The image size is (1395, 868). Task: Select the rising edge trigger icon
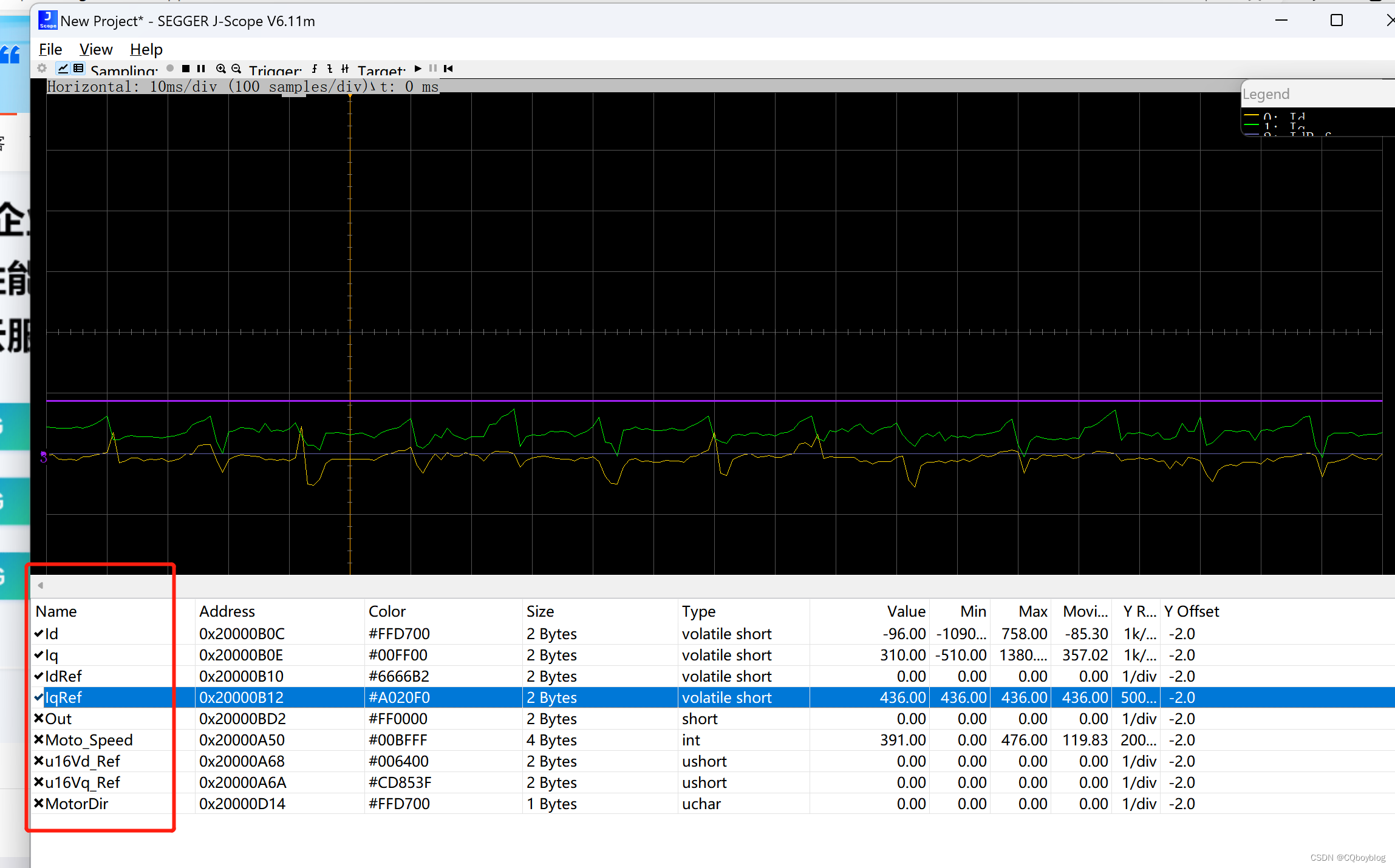315,69
